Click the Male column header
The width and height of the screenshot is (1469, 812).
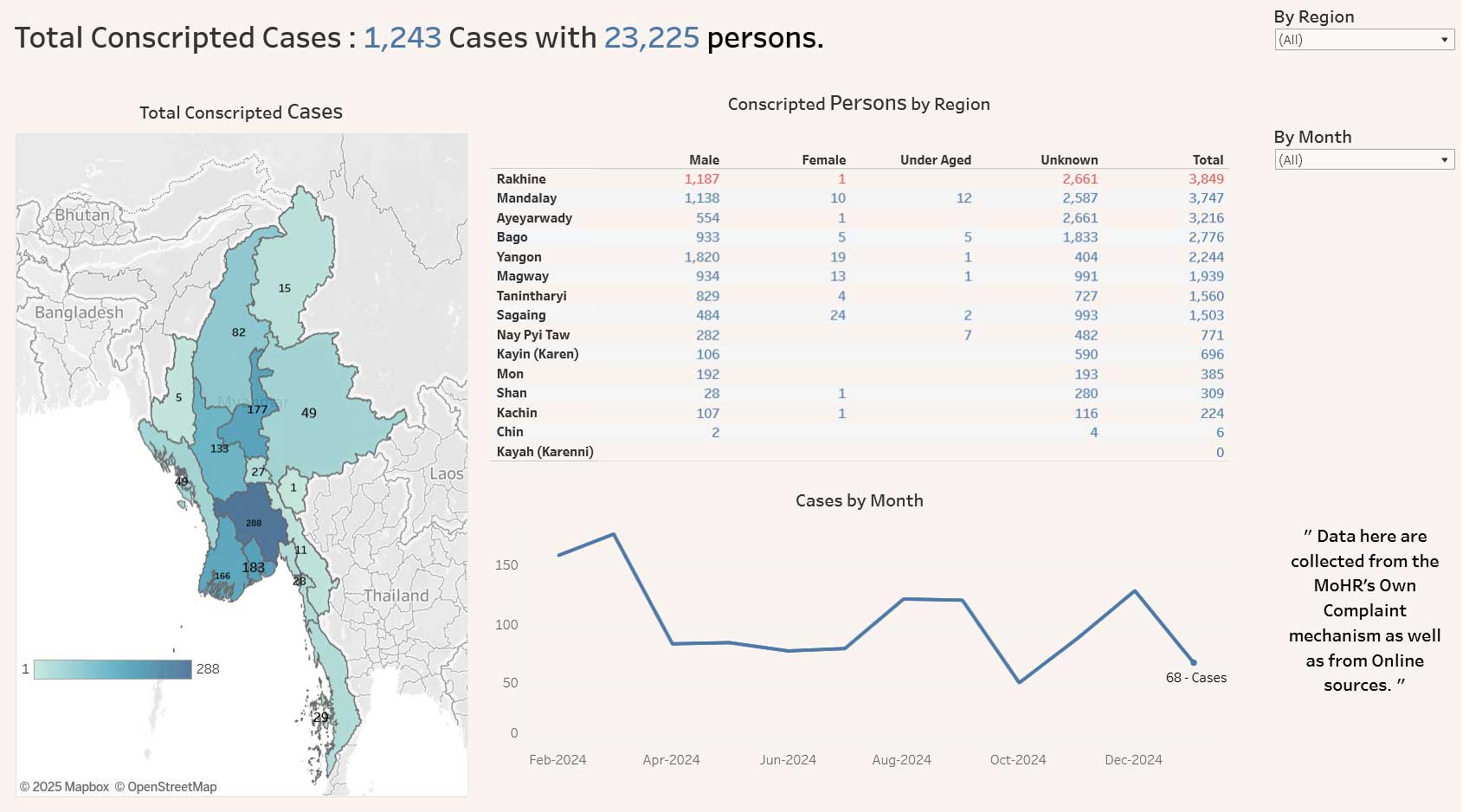pos(704,160)
